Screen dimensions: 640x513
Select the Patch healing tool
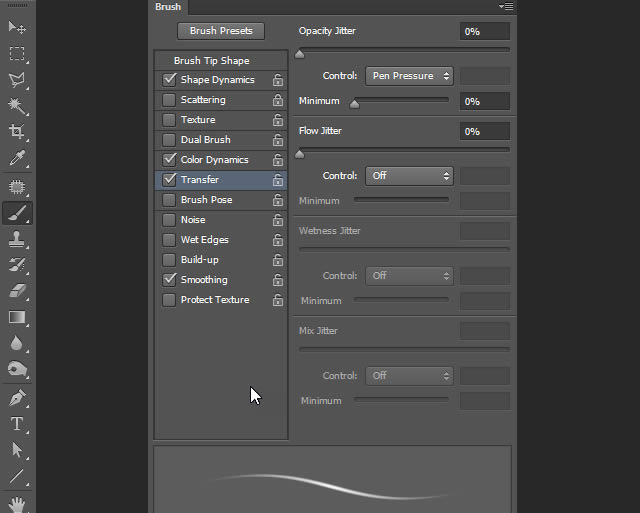pyautogui.click(x=17, y=187)
